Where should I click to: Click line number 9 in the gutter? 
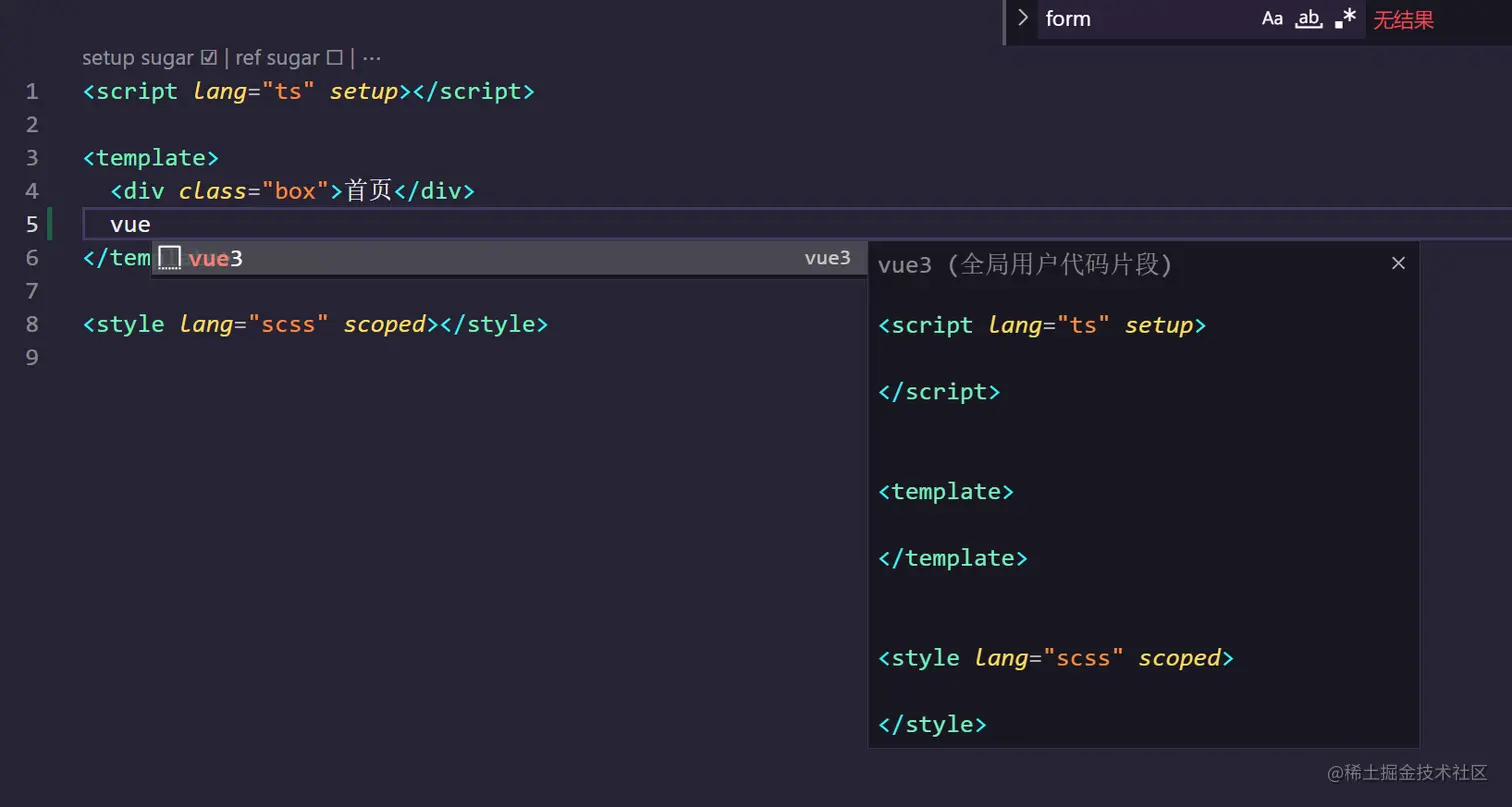coord(32,357)
